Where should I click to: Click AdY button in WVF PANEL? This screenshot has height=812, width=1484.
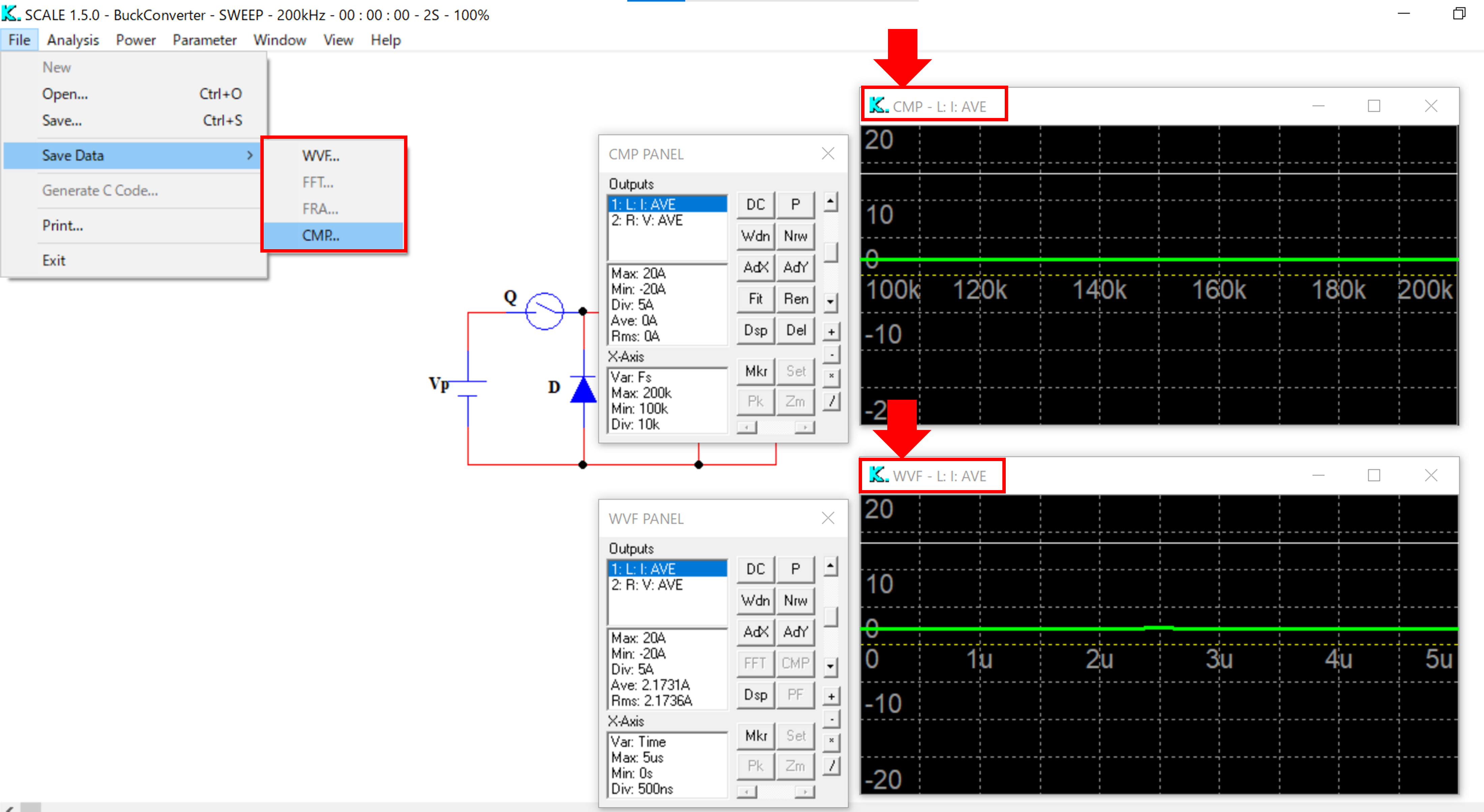click(x=796, y=632)
